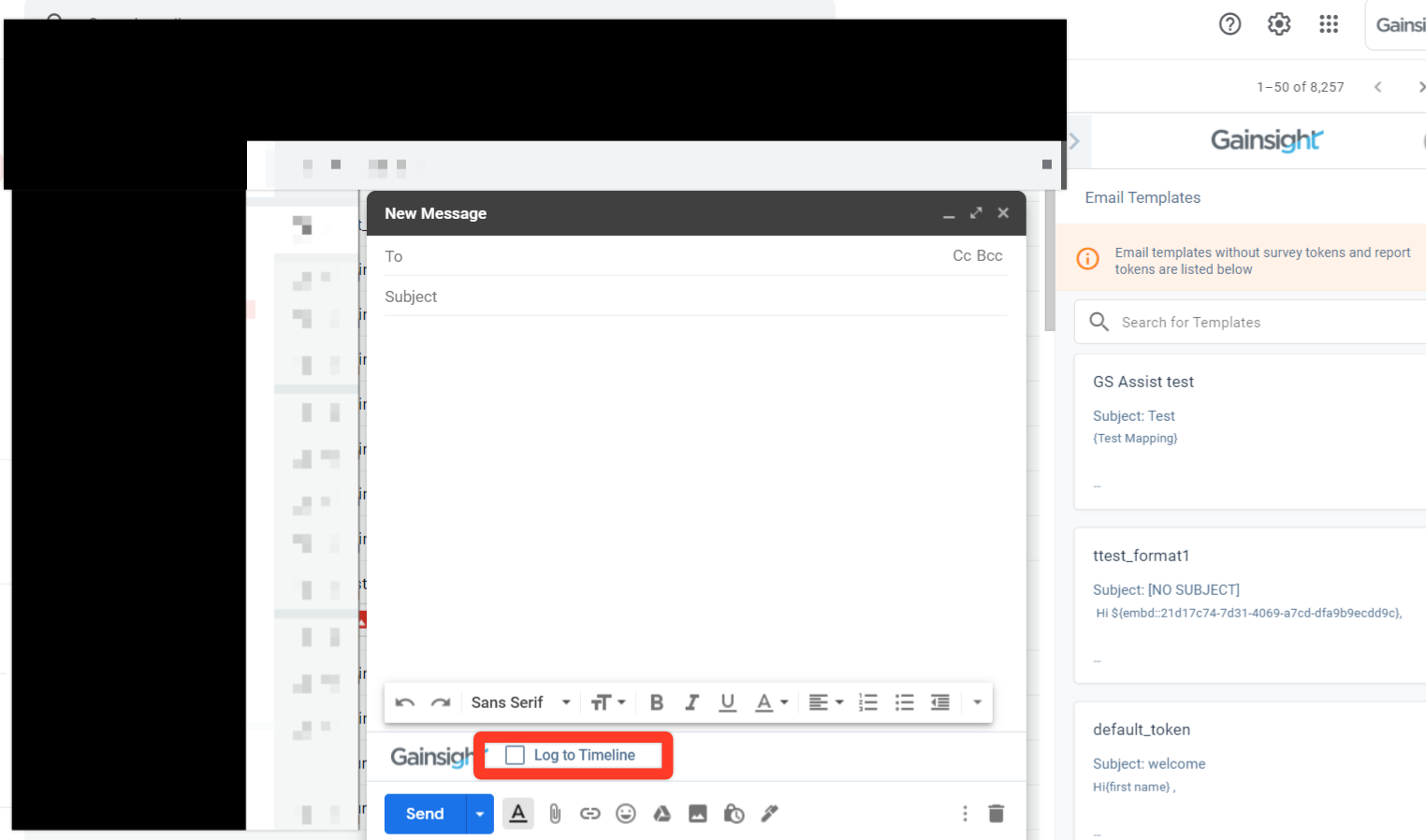Close the New Message window
The width and height of the screenshot is (1426, 840).
[x=1003, y=213]
